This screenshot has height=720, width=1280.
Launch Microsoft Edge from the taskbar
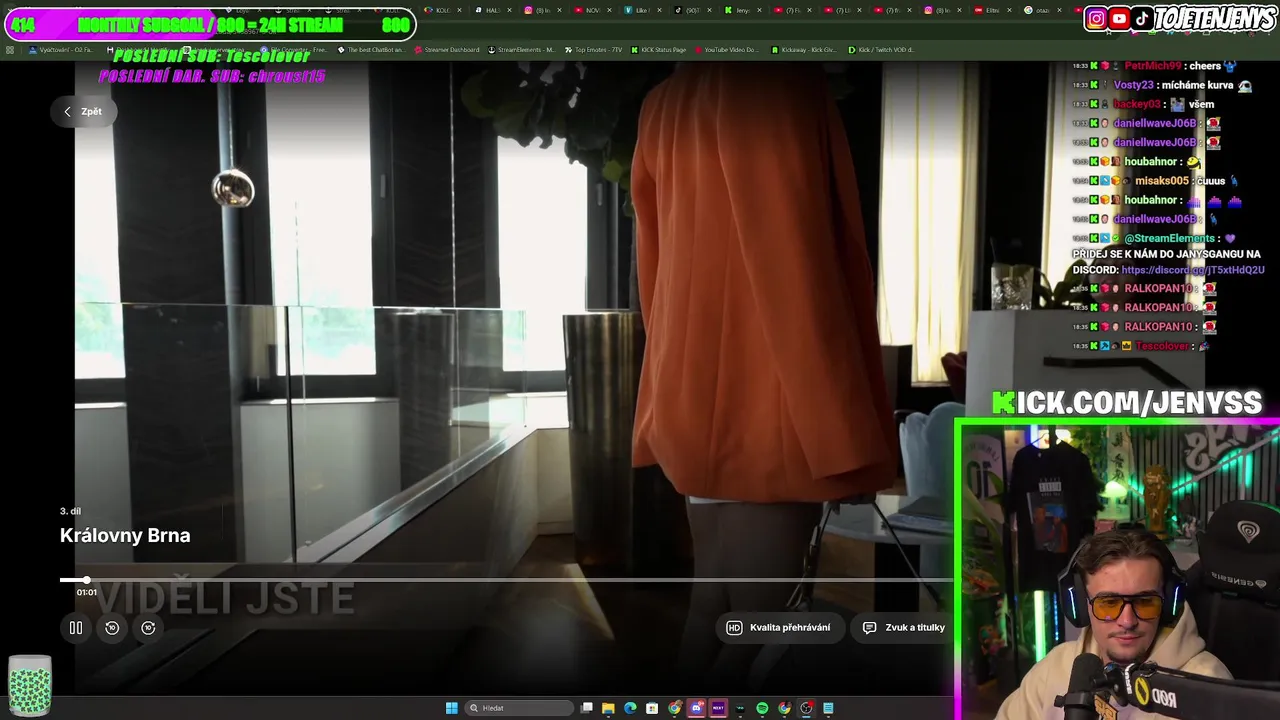click(x=630, y=708)
